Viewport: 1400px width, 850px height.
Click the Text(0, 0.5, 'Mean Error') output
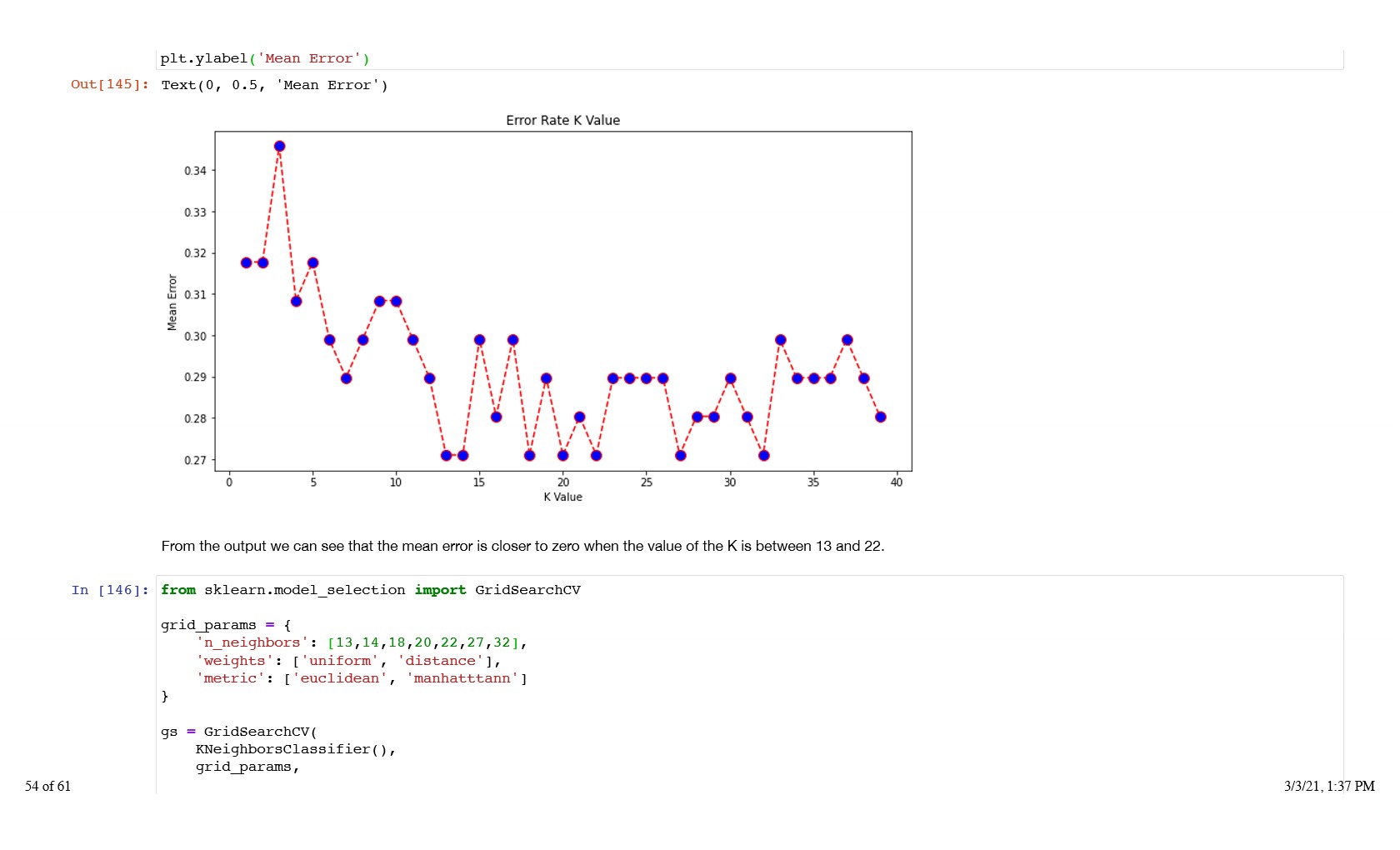tap(274, 85)
